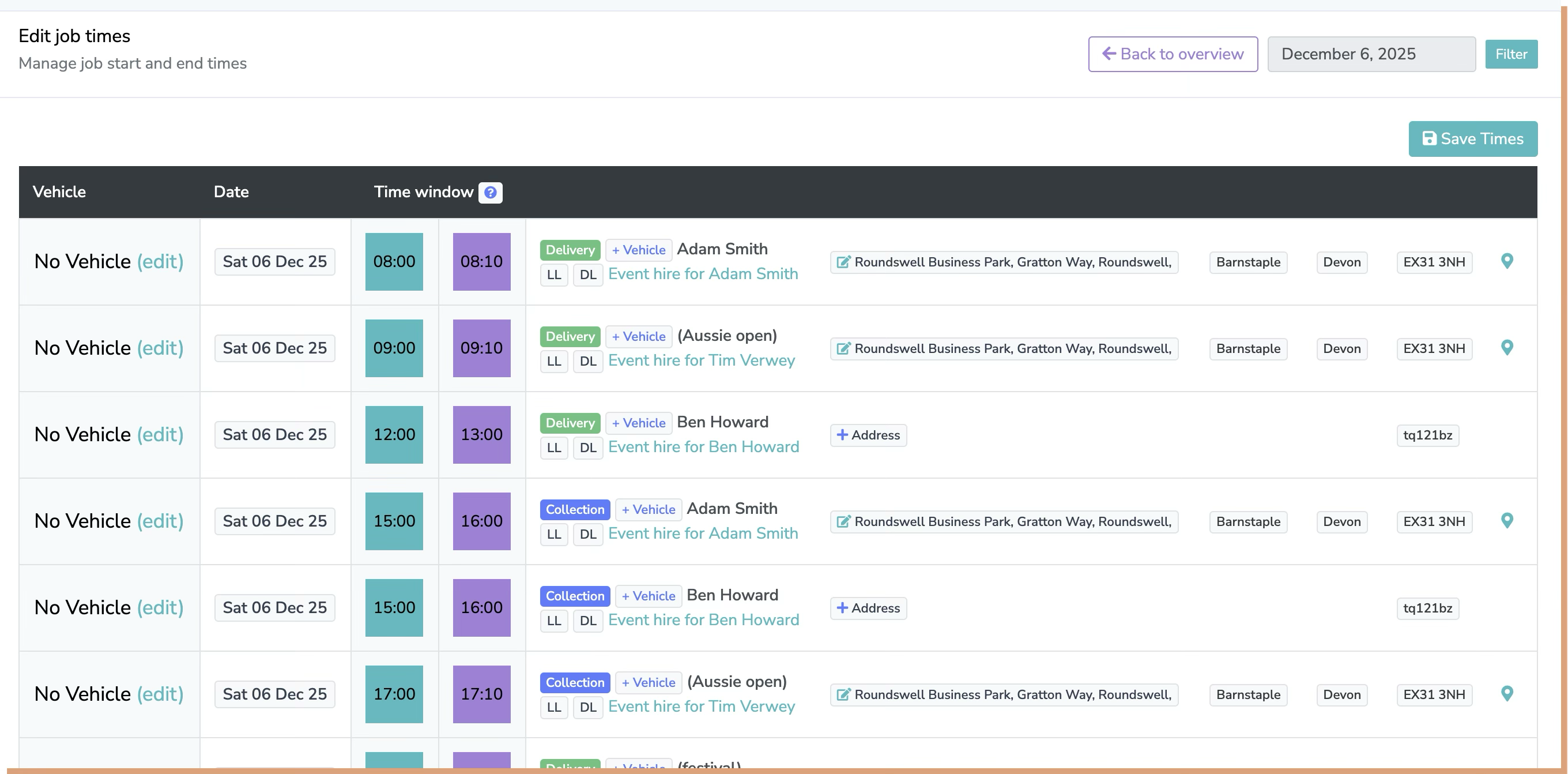Toggle LL on 17:00 Tim Verwey collection
This screenshot has width=1568, height=774.
pos(554,707)
